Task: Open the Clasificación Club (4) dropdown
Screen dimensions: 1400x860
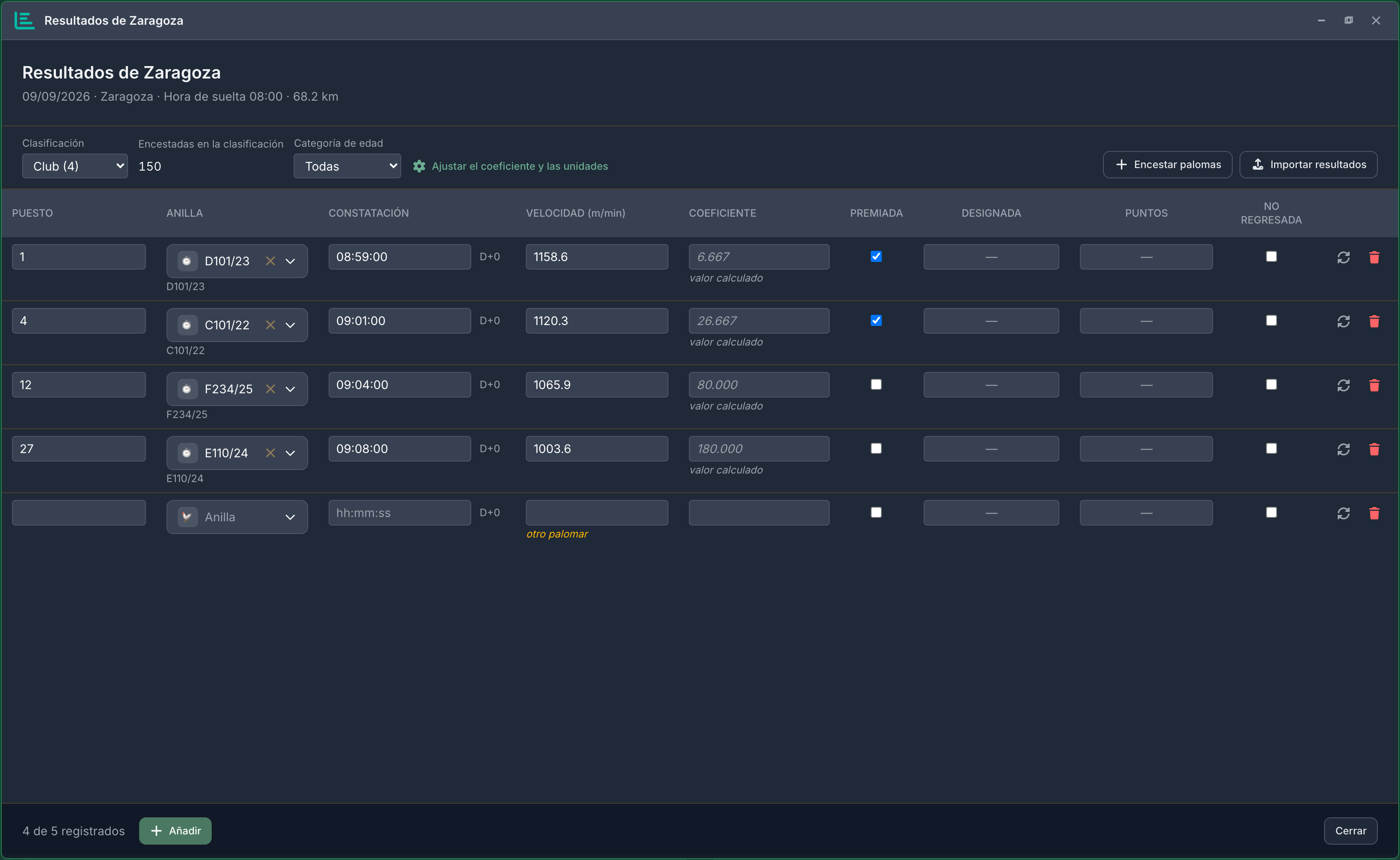Action: coord(75,166)
